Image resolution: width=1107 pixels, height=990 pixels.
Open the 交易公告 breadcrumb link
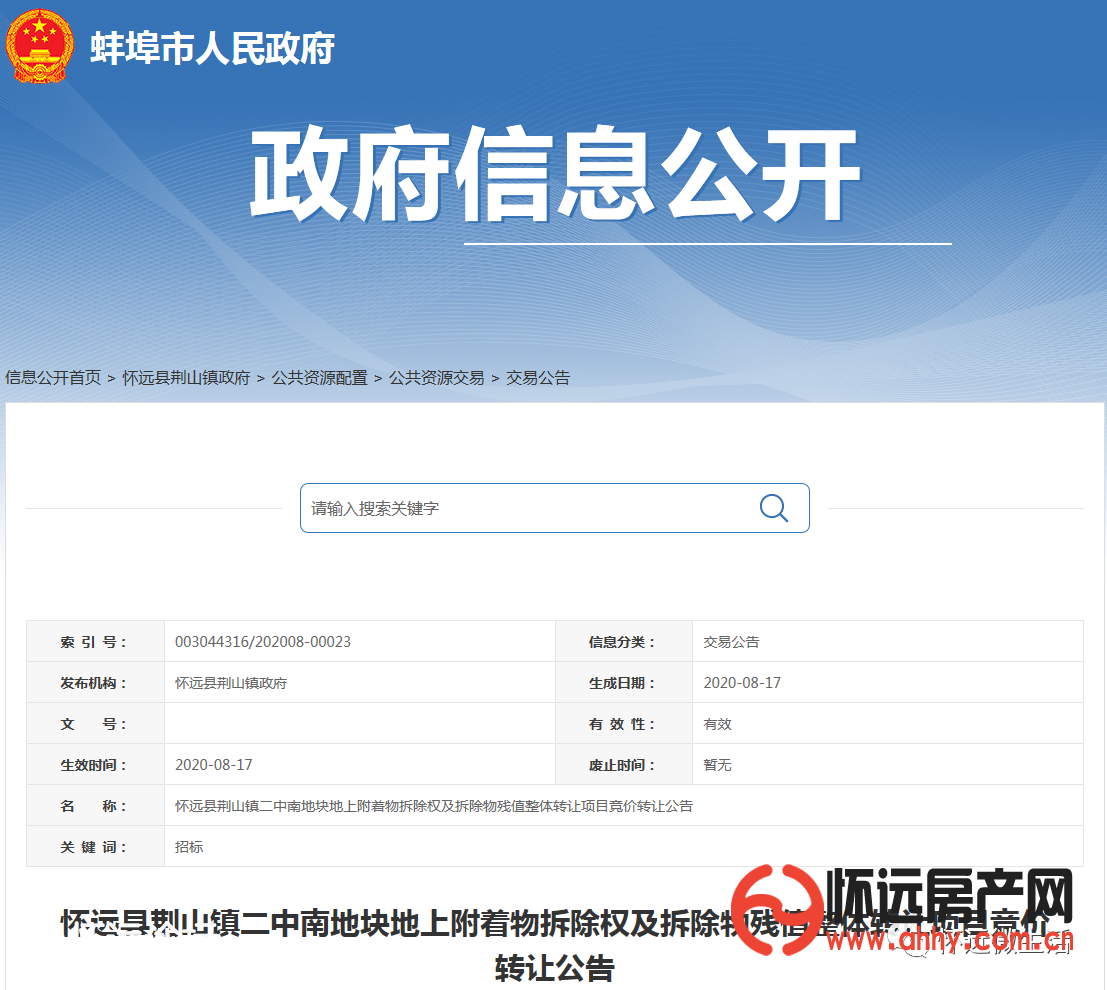[x=538, y=378]
